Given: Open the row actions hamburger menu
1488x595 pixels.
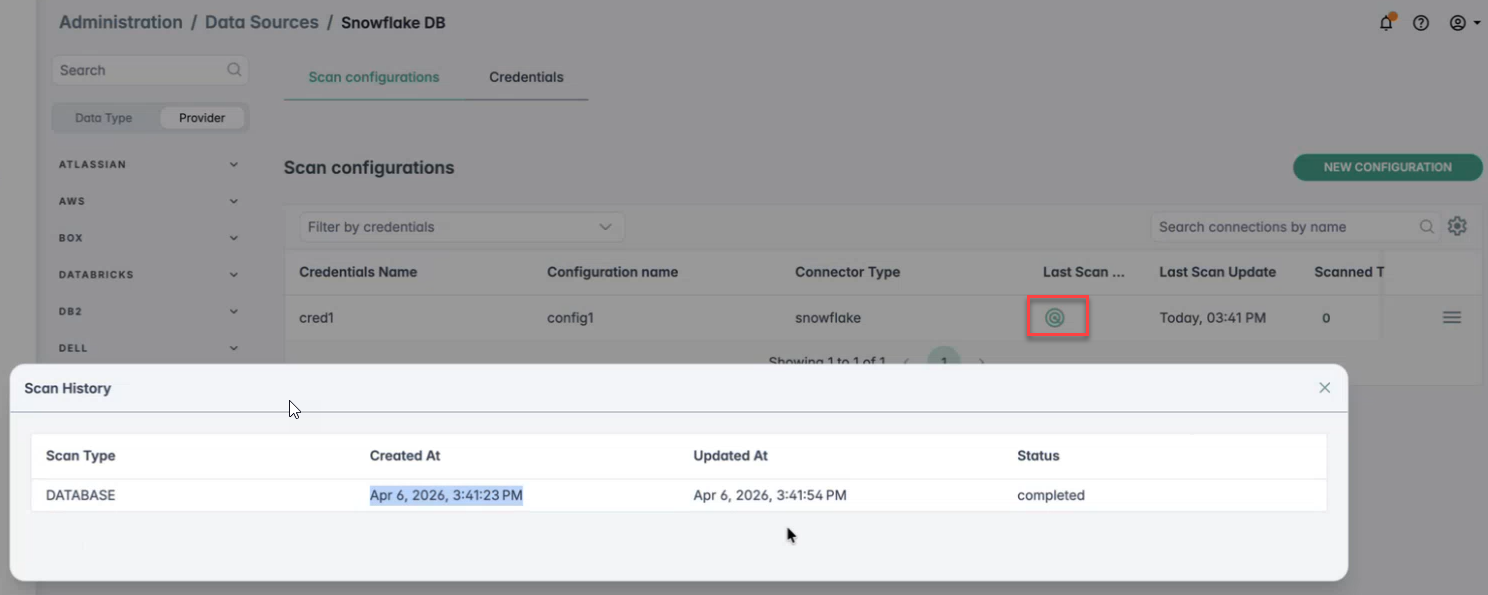Looking at the screenshot, I should tap(1451, 318).
